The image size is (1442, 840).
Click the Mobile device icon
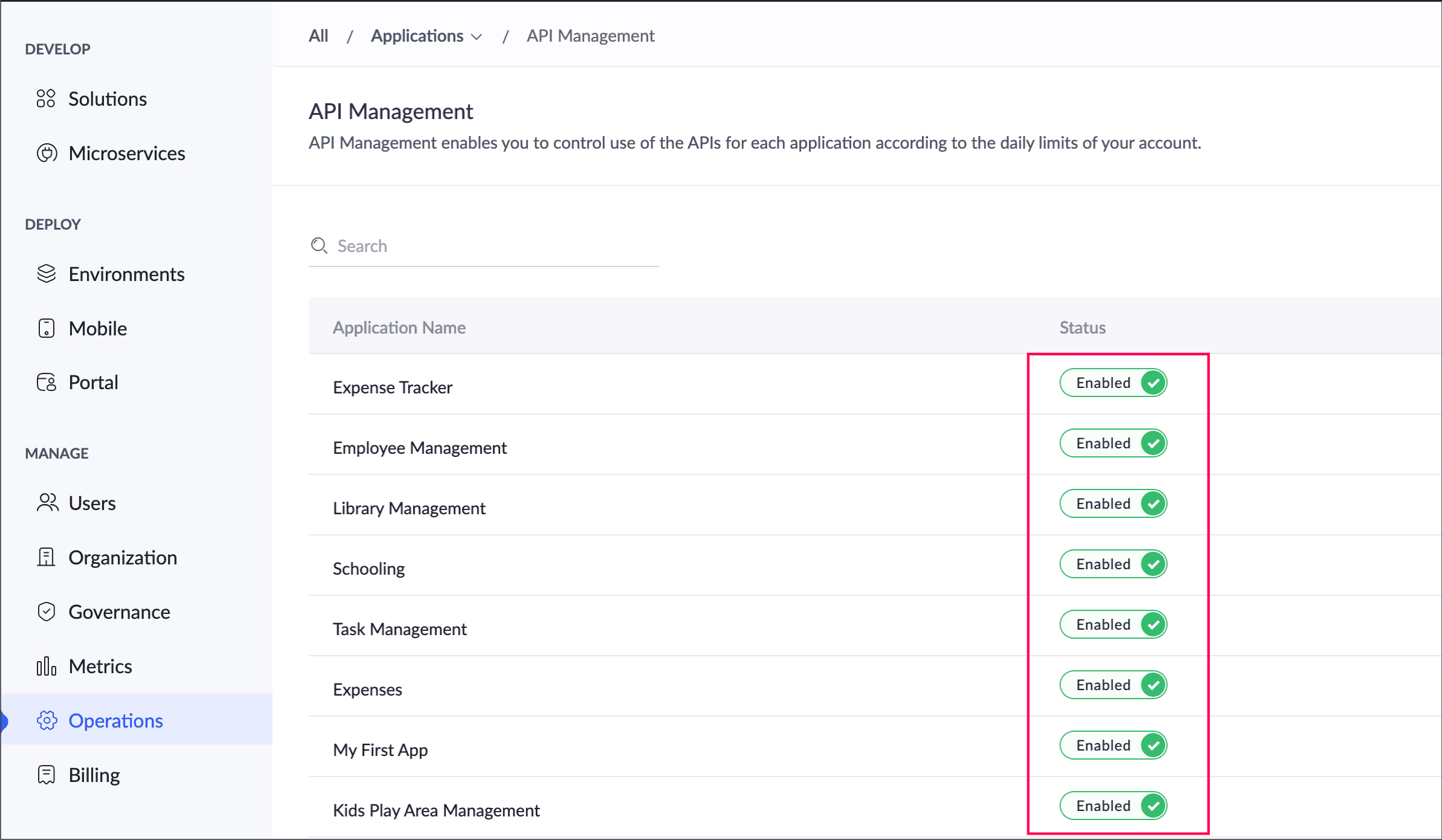[x=47, y=328]
